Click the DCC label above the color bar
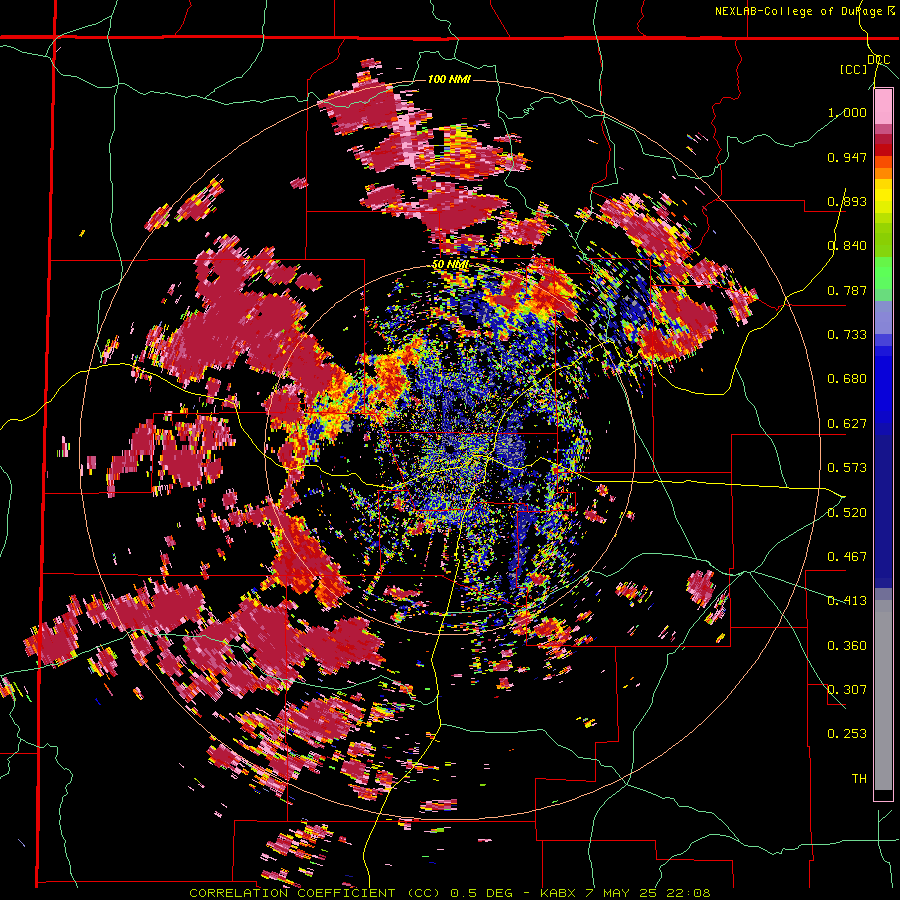900x900 pixels. pyautogui.click(x=878, y=60)
